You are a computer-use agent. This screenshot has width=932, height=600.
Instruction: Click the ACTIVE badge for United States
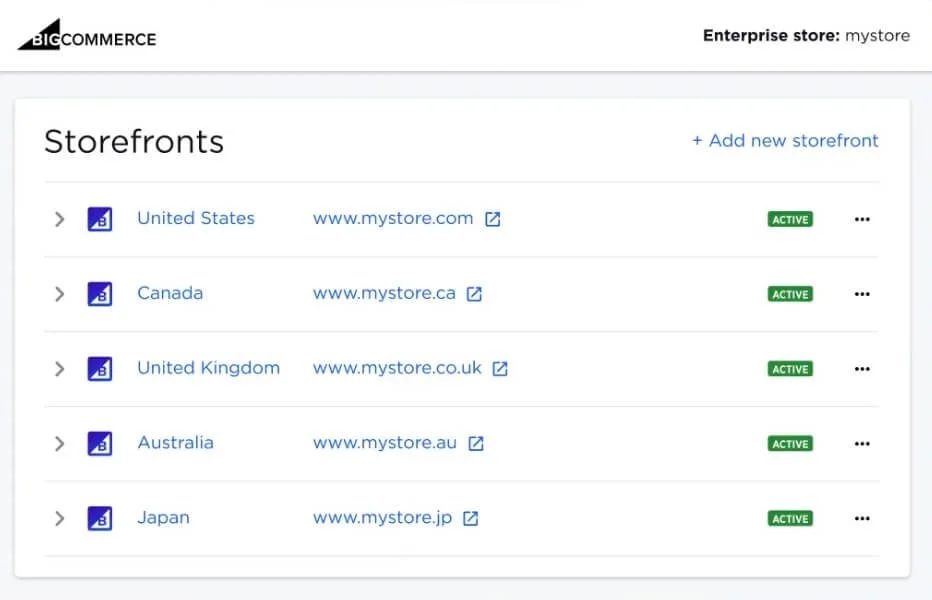pos(790,219)
